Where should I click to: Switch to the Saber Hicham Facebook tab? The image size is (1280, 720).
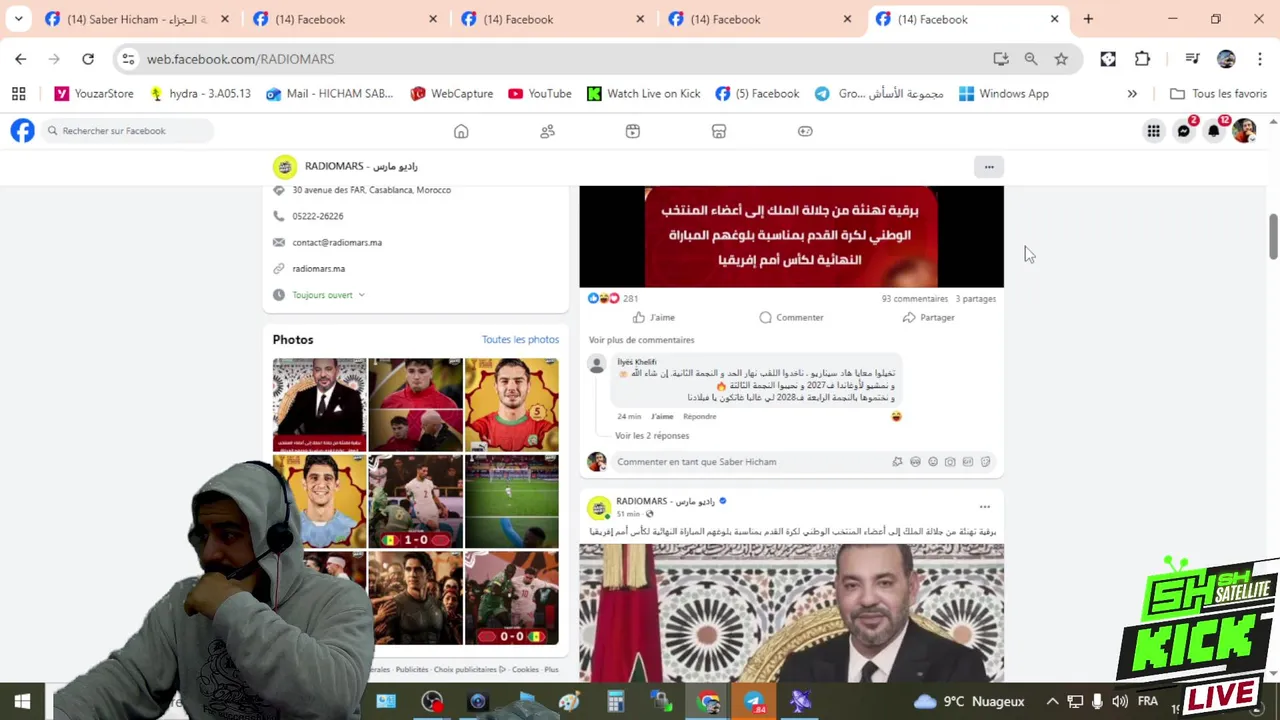pyautogui.click(x=137, y=19)
